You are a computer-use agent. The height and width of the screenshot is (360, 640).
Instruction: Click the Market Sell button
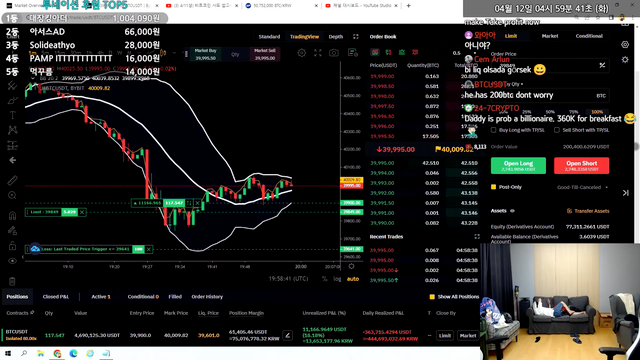coord(264,54)
